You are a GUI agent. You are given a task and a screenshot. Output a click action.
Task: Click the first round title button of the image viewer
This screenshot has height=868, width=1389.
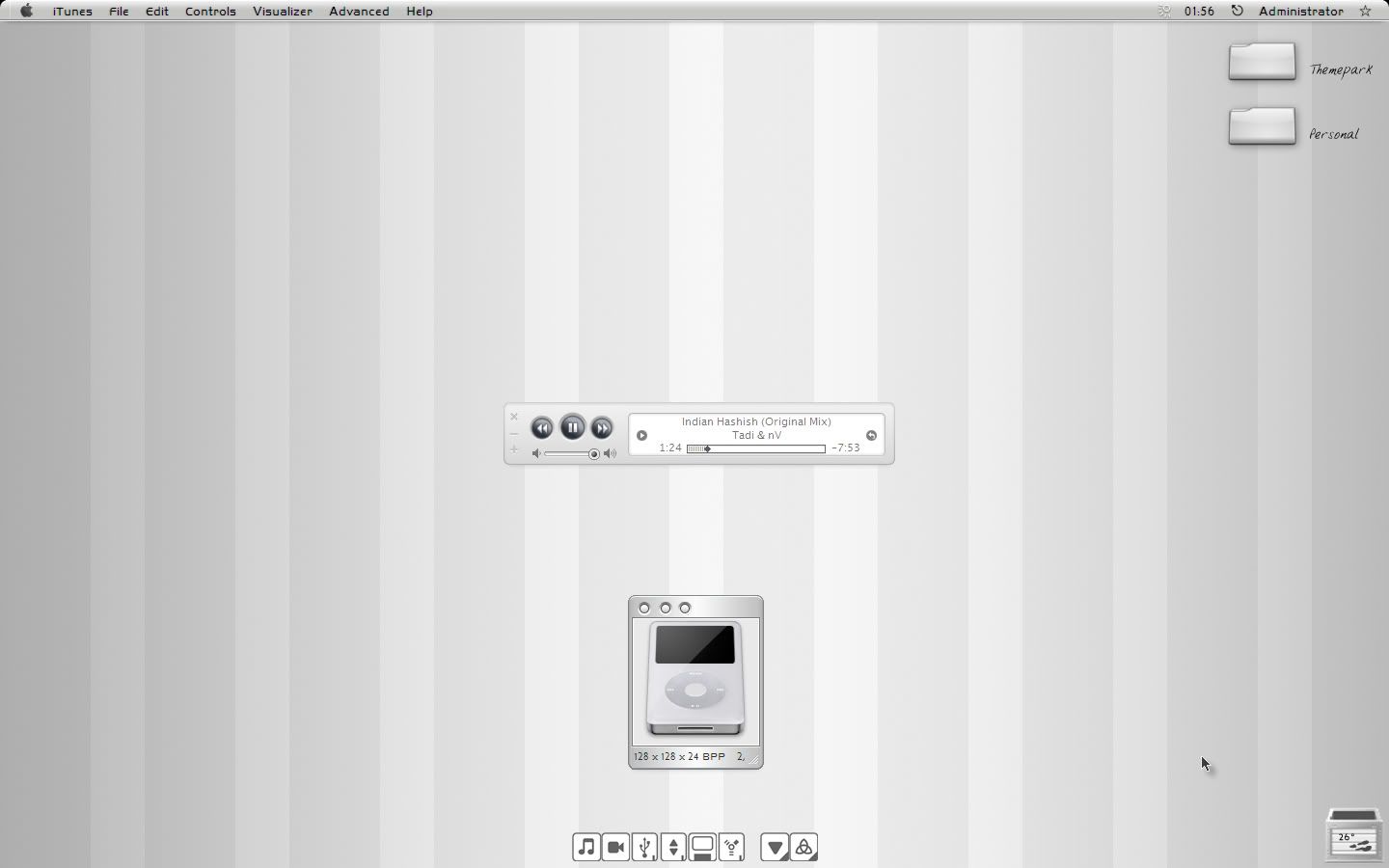coord(644,608)
